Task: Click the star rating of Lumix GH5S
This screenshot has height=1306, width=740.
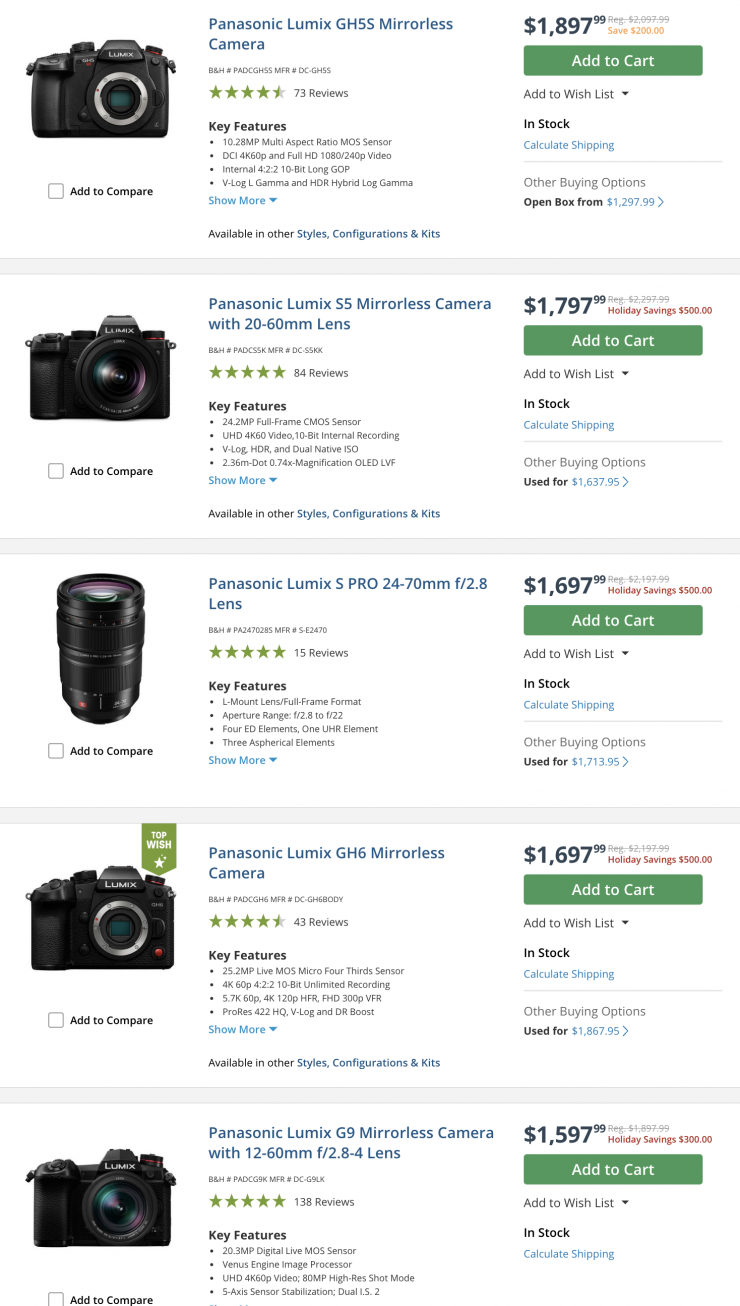Action: 246,93
